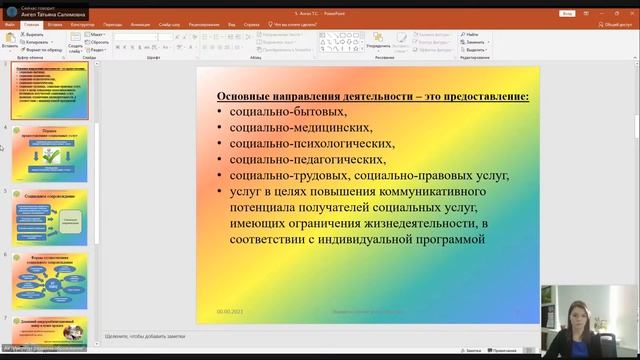
Task: Open the File (Файл) tab
Action: point(9,24)
